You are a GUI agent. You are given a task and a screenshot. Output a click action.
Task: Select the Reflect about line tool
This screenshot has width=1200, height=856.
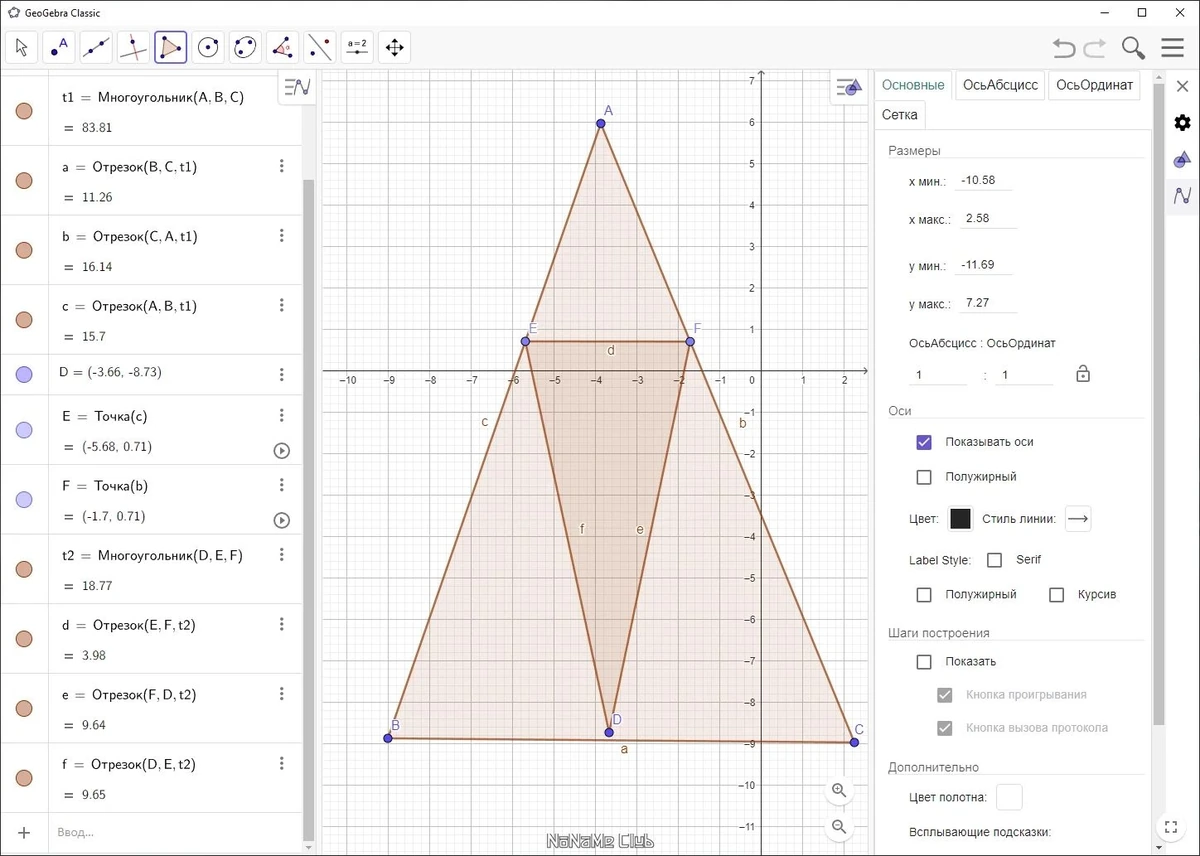[320, 47]
